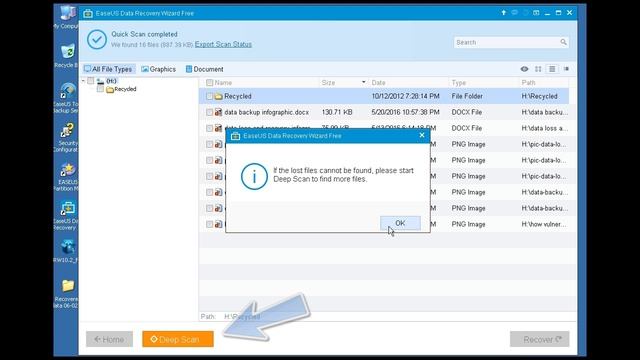The height and width of the screenshot is (360, 640).
Task: Click the 'File Folder' type cell
Action: pos(467,96)
